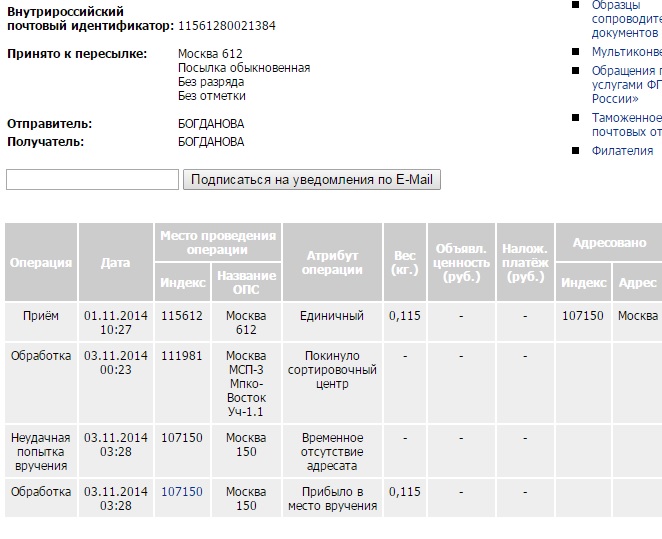Open the 'Филателия' link
This screenshot has width=662, height=539.
(622, 151)
